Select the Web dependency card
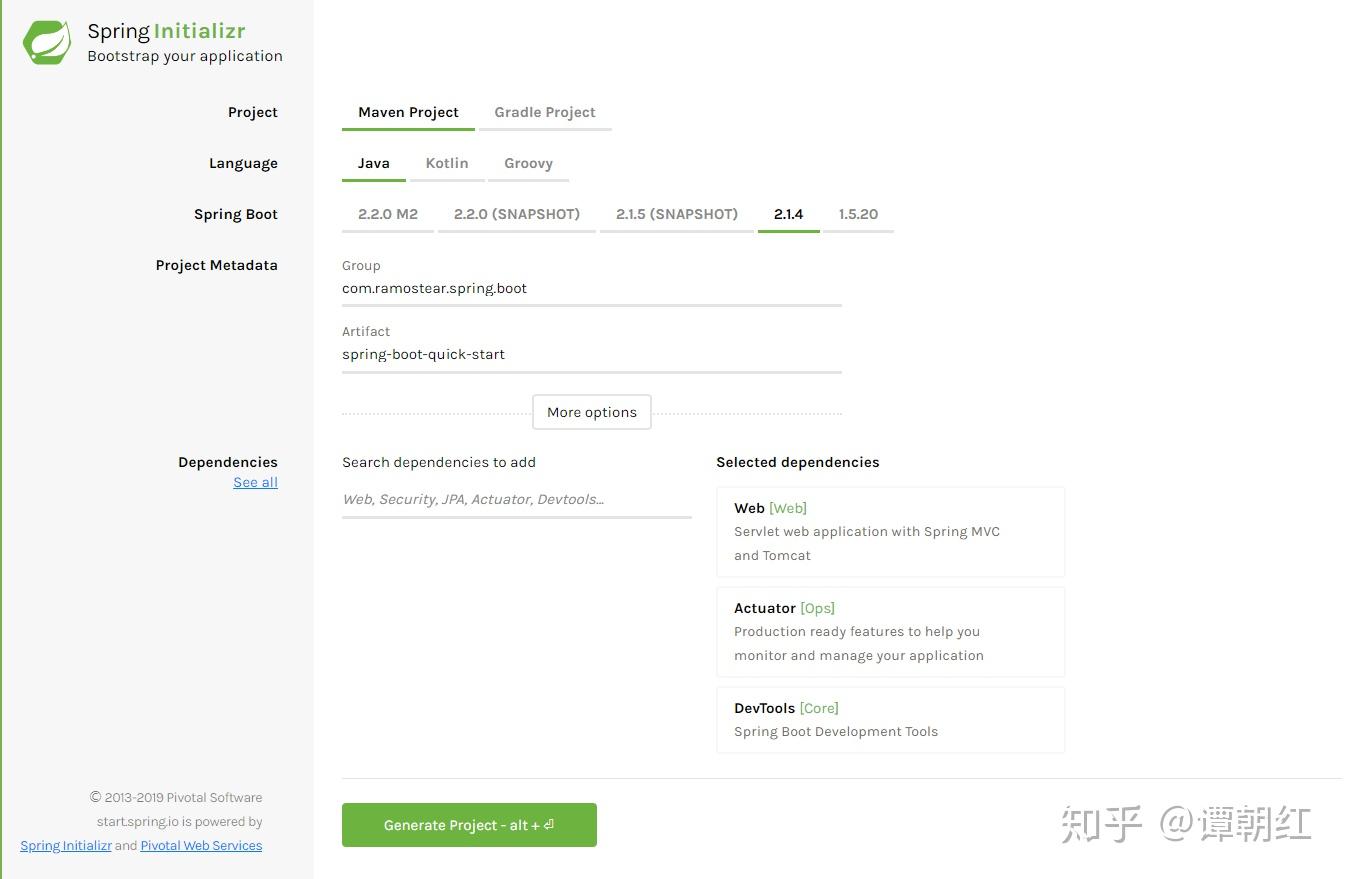Viewport: 1346px width, 879px height. pyautogui.click(x=889, y=531)
